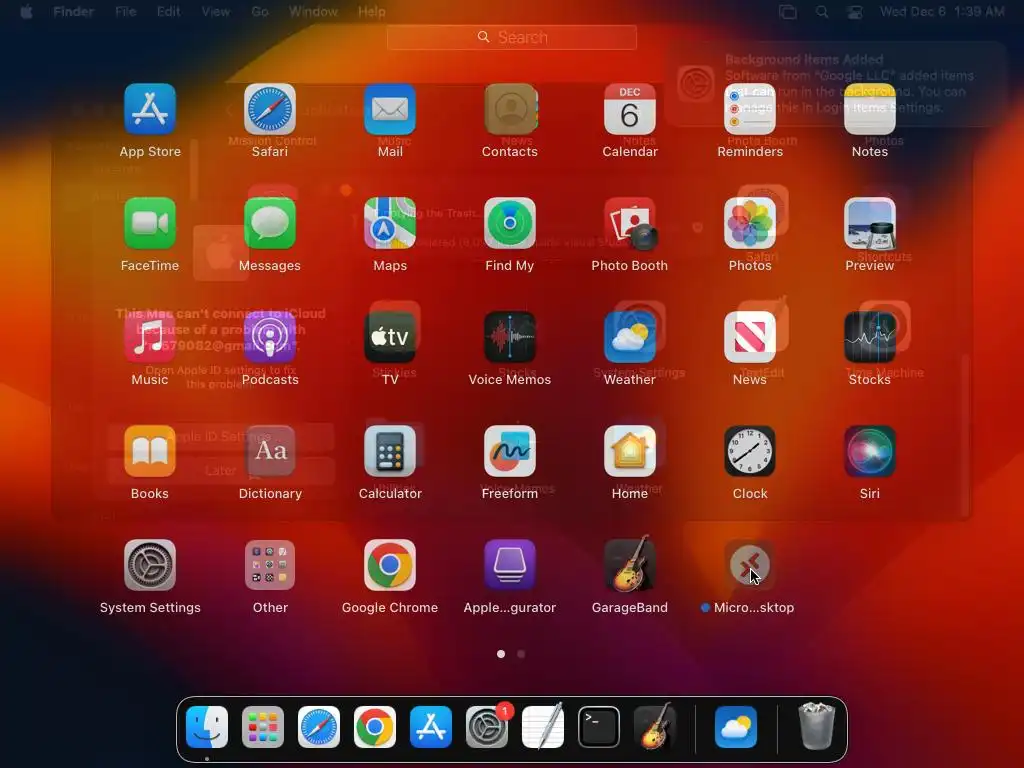
Task: Launch Freeform app
Action: [510, 451]
